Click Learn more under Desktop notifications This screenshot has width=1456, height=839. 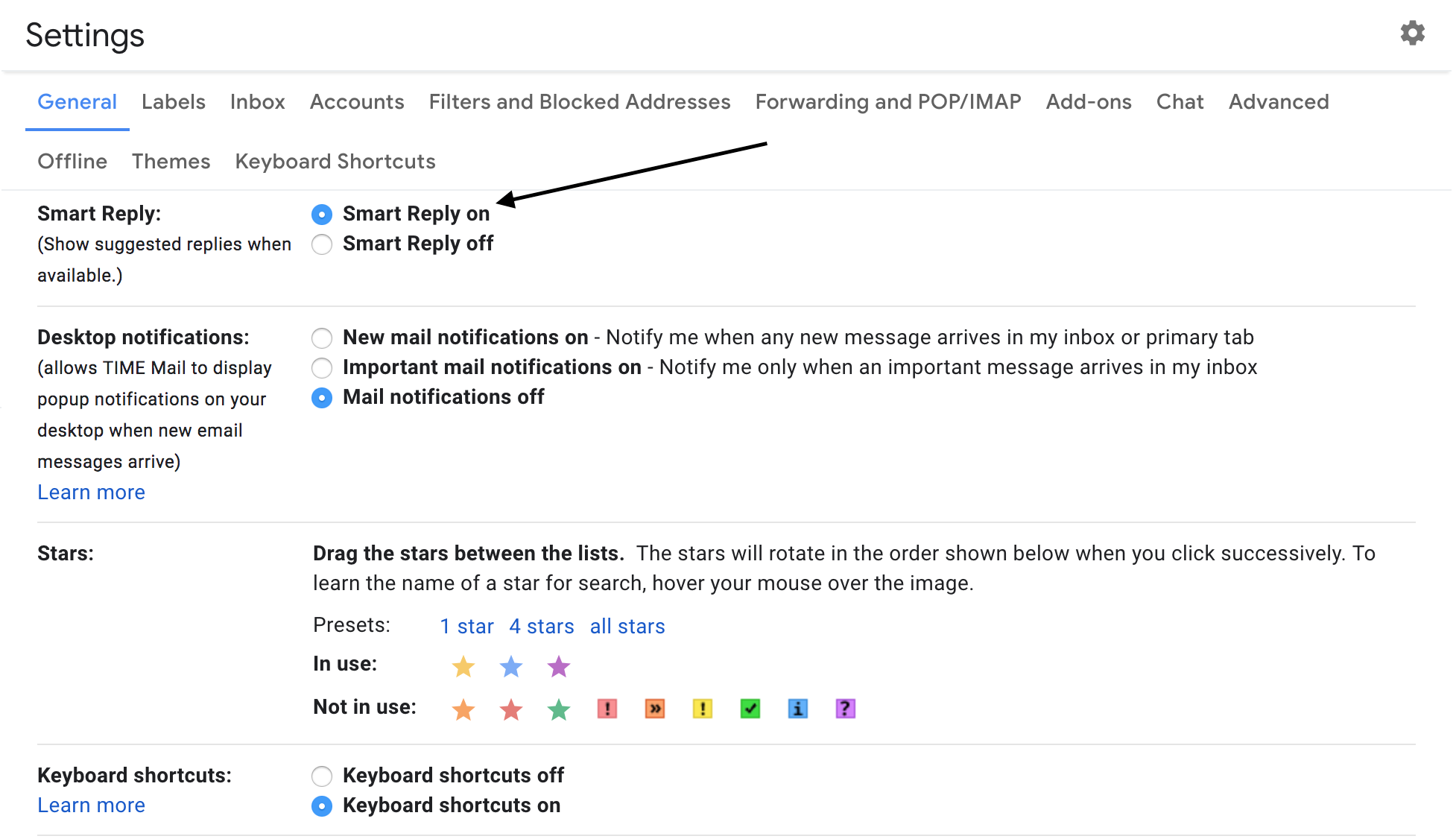click(91, 492)
